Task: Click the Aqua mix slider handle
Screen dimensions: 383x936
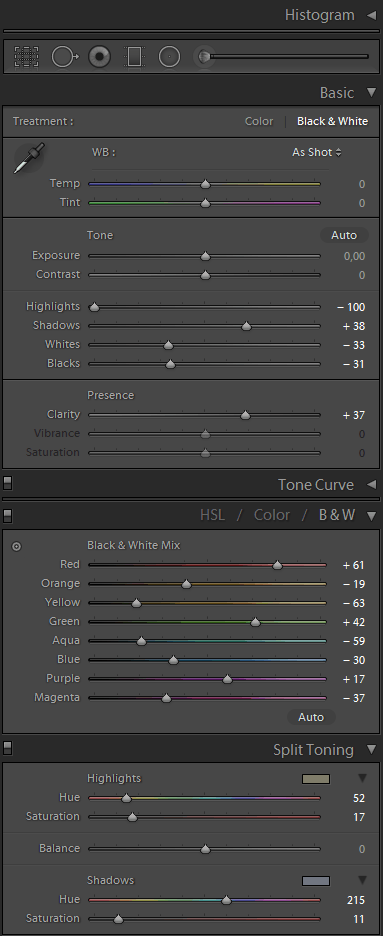Action: [x=141, y=641]
